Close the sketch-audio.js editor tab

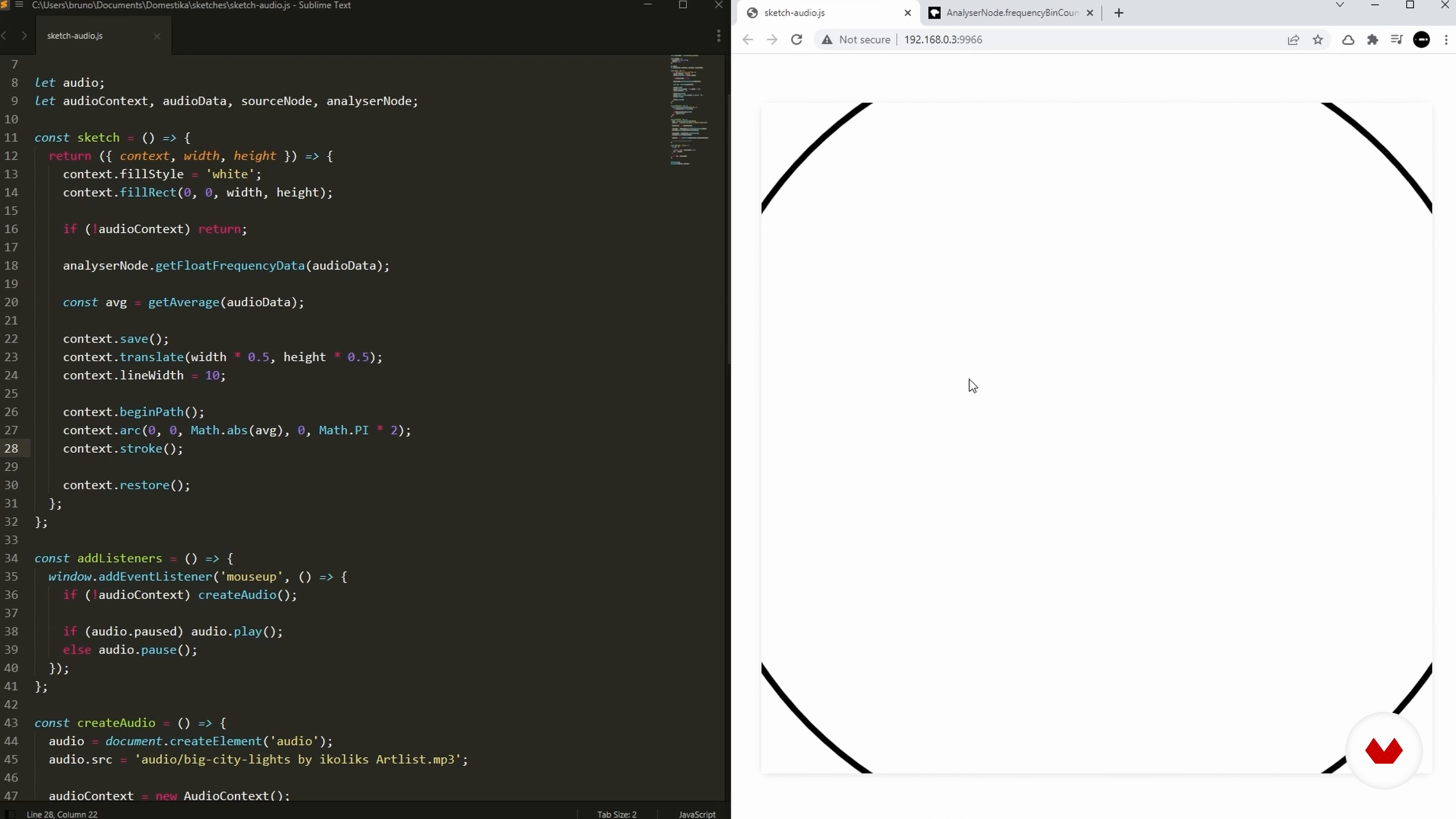(x=157, y=36)
